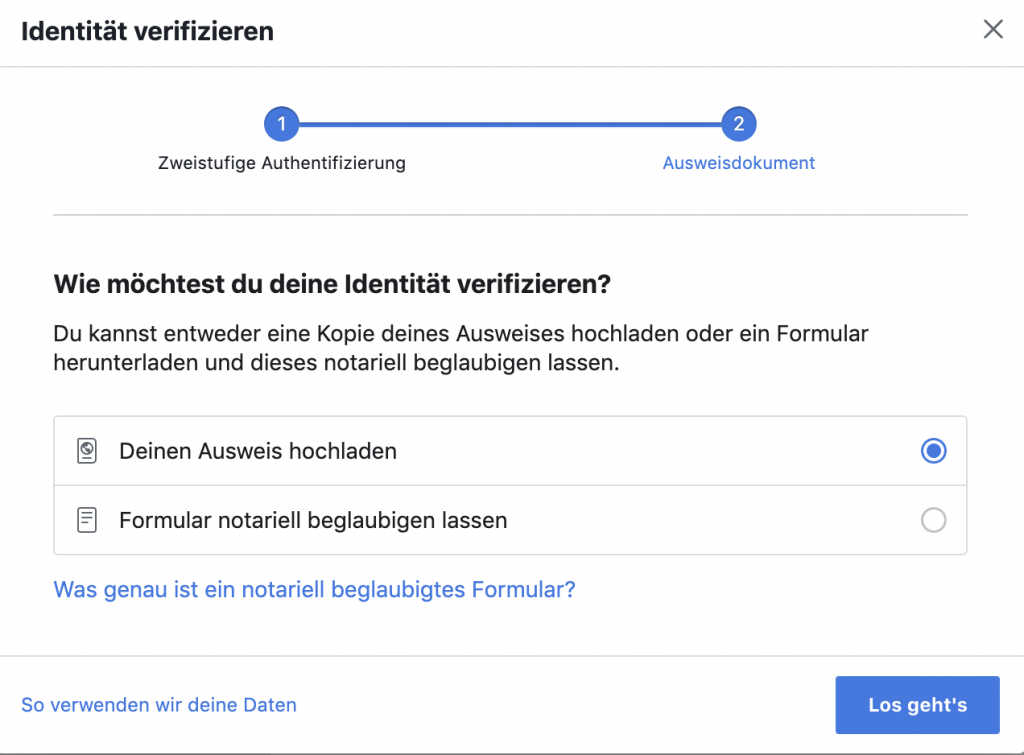
Task: Click the ID card icon
Action: coord(87,451)
